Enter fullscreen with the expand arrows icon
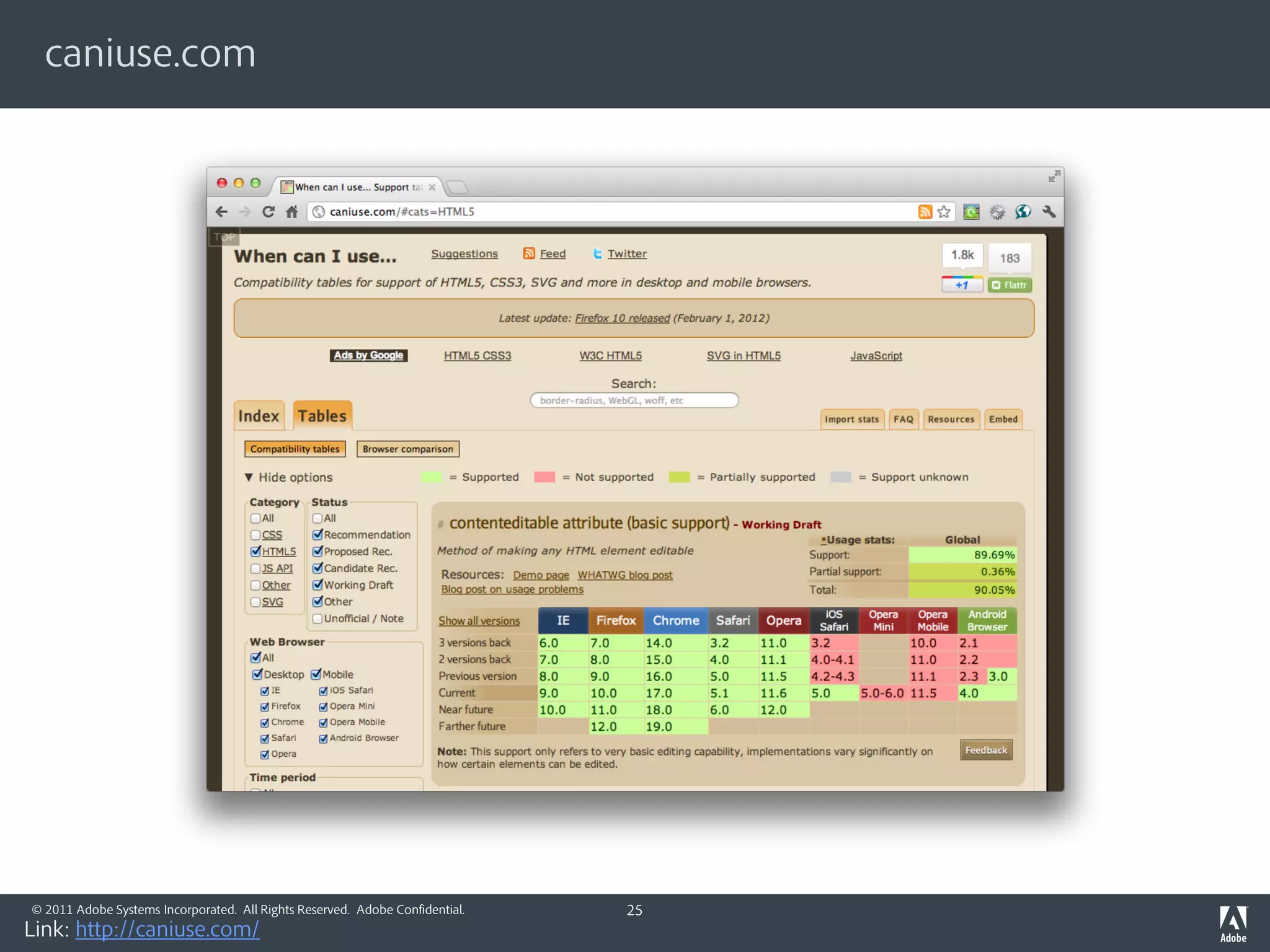This screenshot has height=952, width=1270. (x=1054, y=177)
